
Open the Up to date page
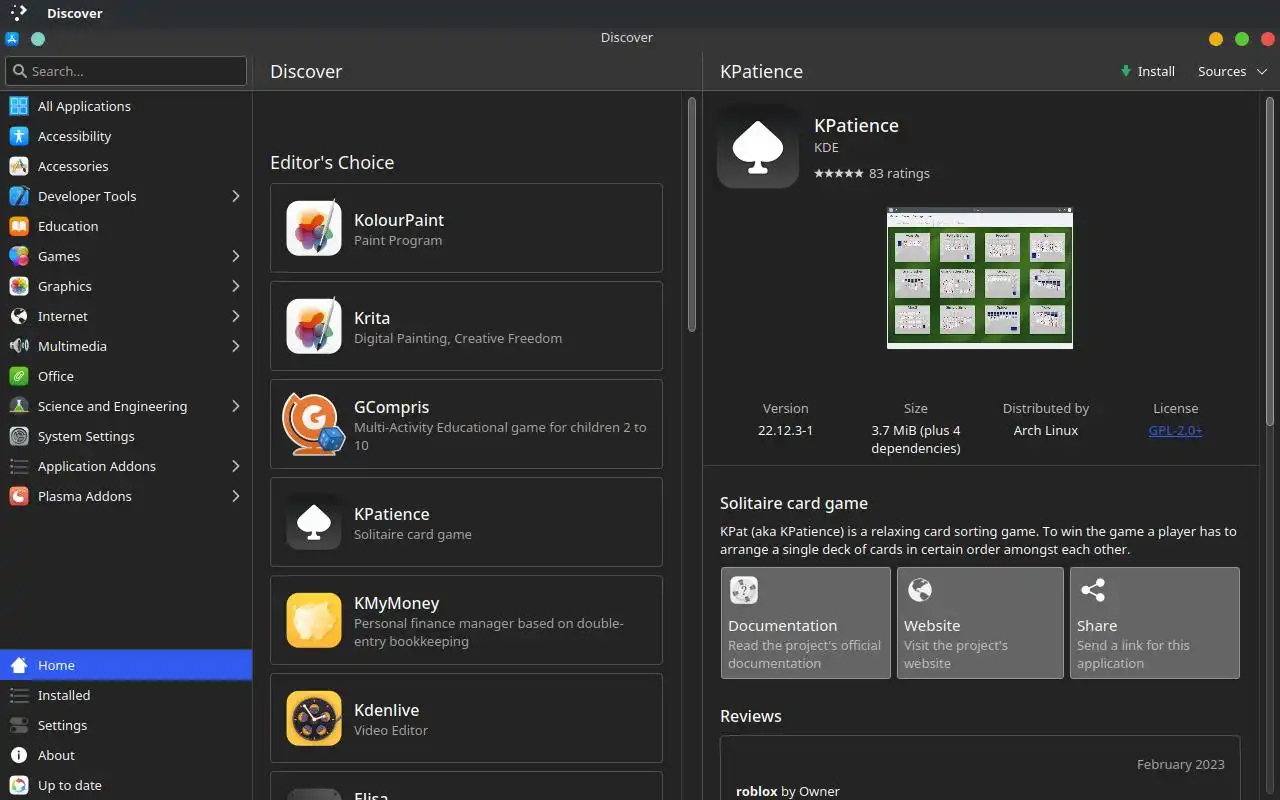[126, 785]
